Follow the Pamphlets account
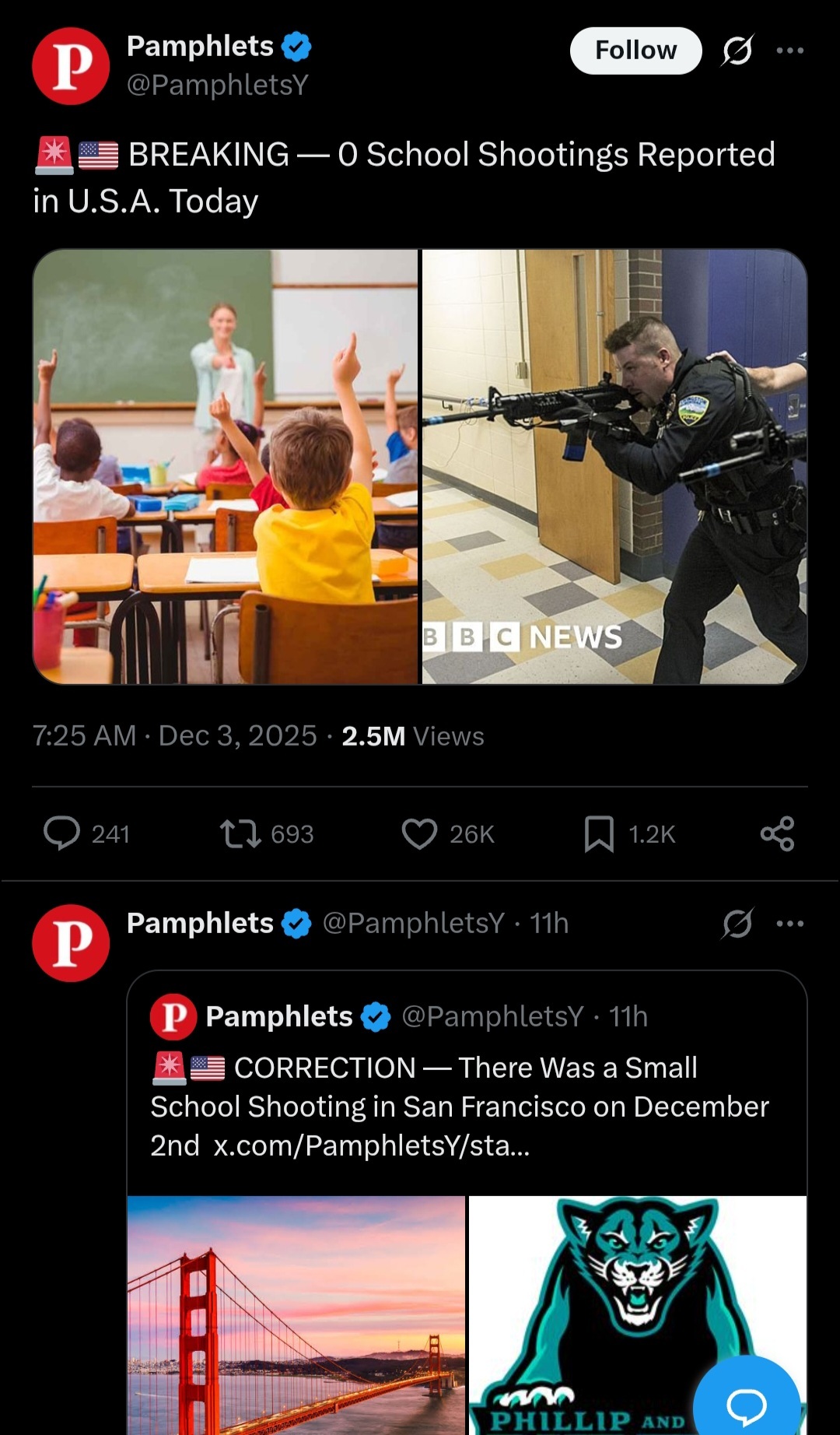Screen dimensions: 840x1435 (636, 51)
